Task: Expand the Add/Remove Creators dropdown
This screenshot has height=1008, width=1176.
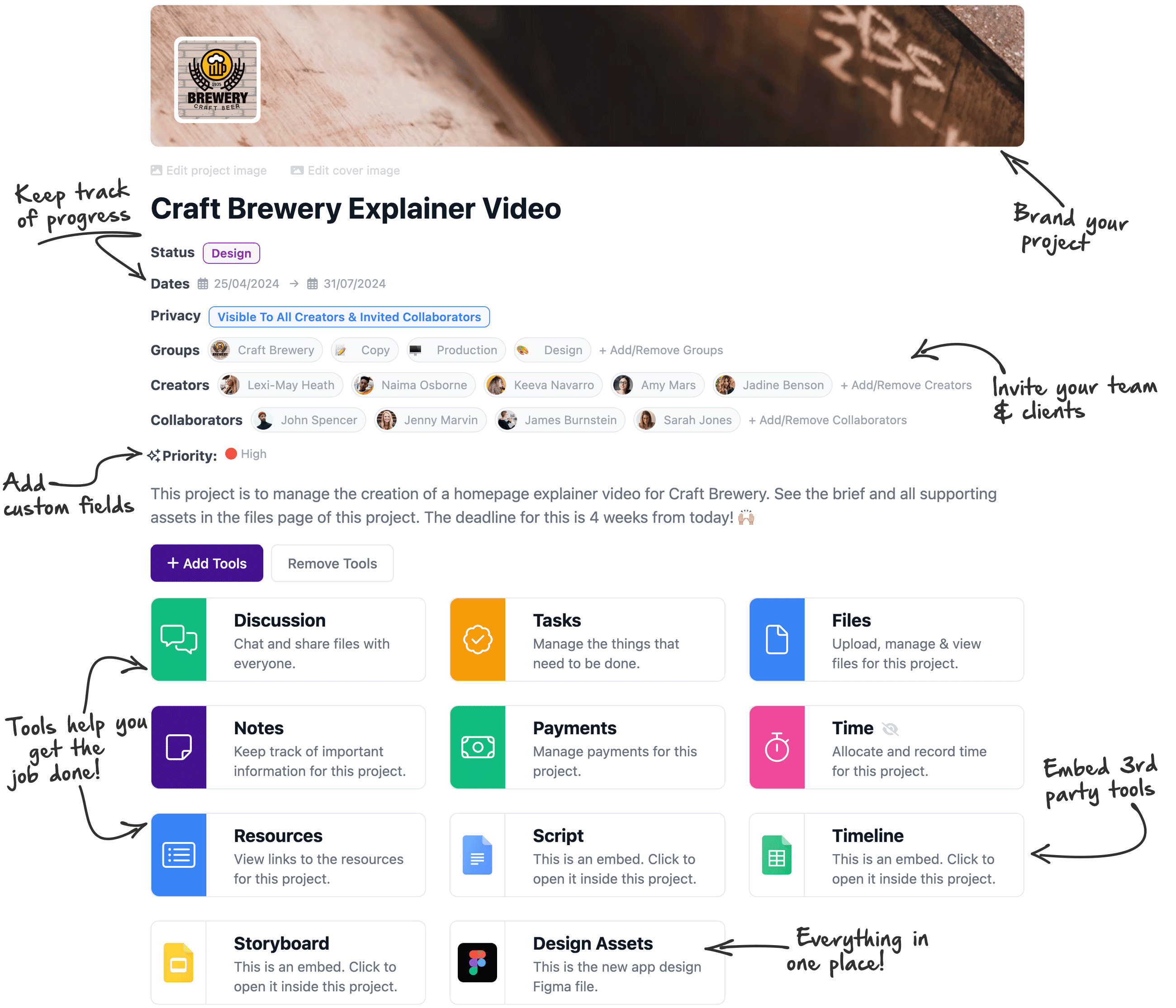Action: pyautogui.click(x=906, y=384)
